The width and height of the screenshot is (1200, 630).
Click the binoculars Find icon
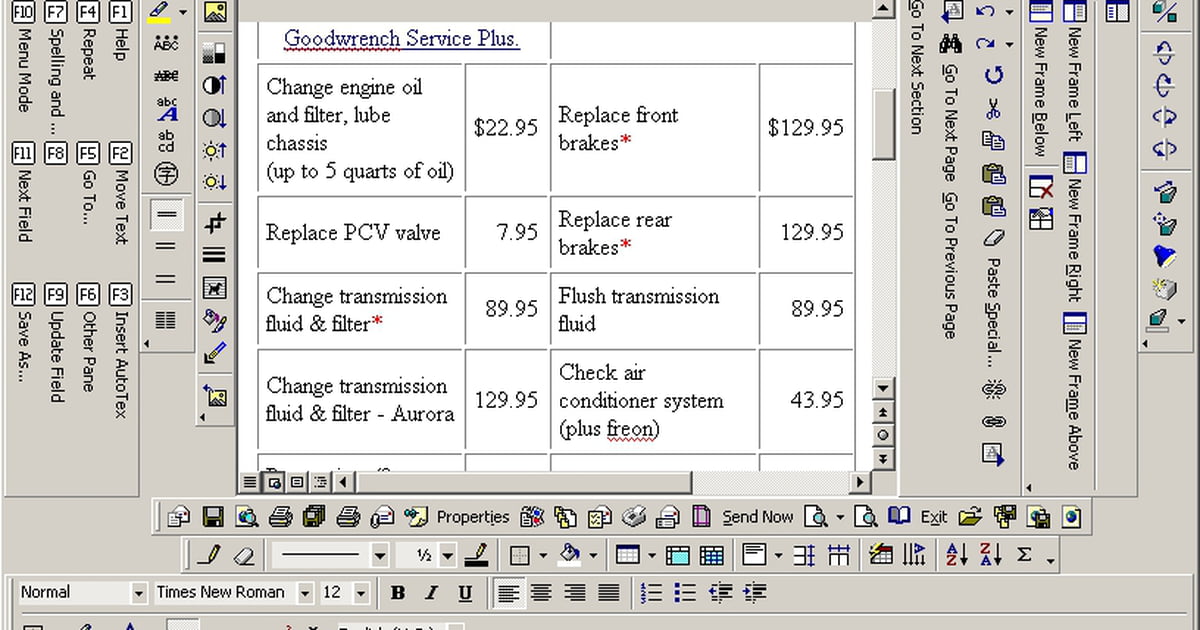(x=951, y=43)
